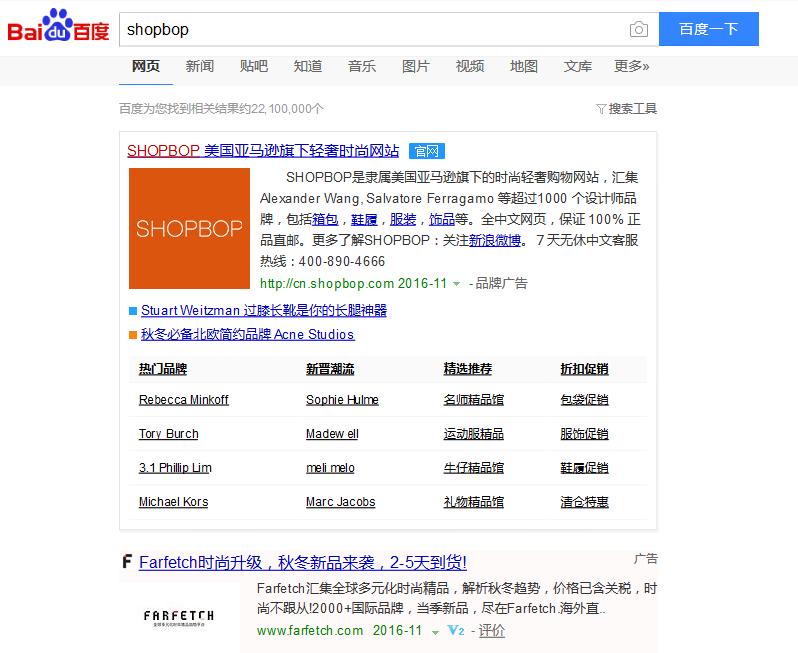
Task: Open the Marc Jacobs link
Action: coord(340,502)
